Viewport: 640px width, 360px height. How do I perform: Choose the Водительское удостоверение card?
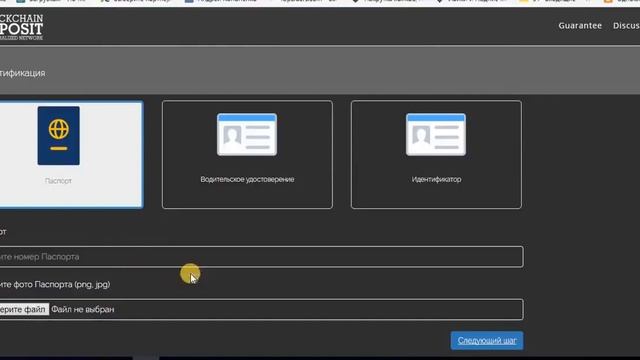click(247, 155)
